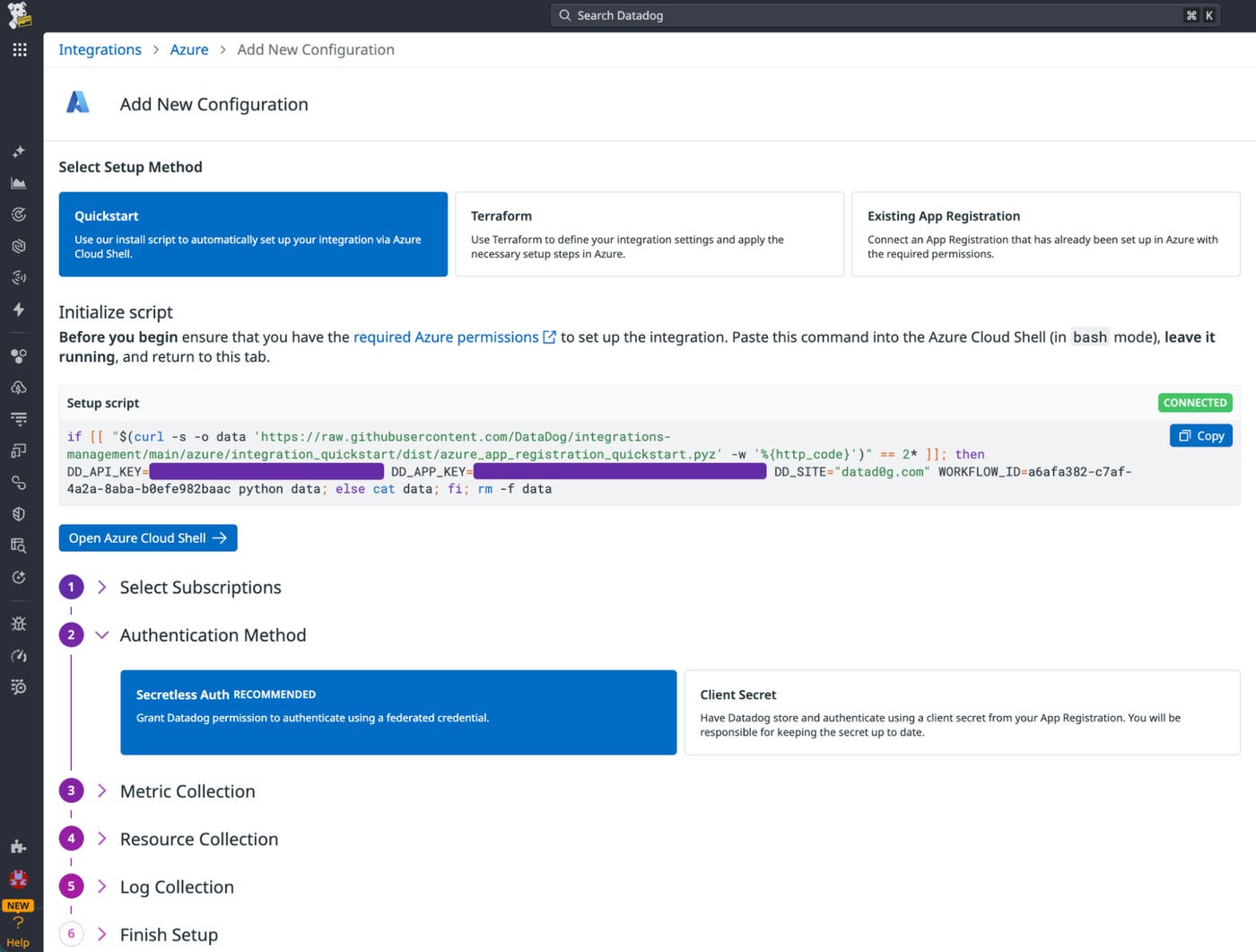This screenshot has width=1256, height=952.
Task: Click the overlapping squares sidebar icon
Action: [19, 450]
